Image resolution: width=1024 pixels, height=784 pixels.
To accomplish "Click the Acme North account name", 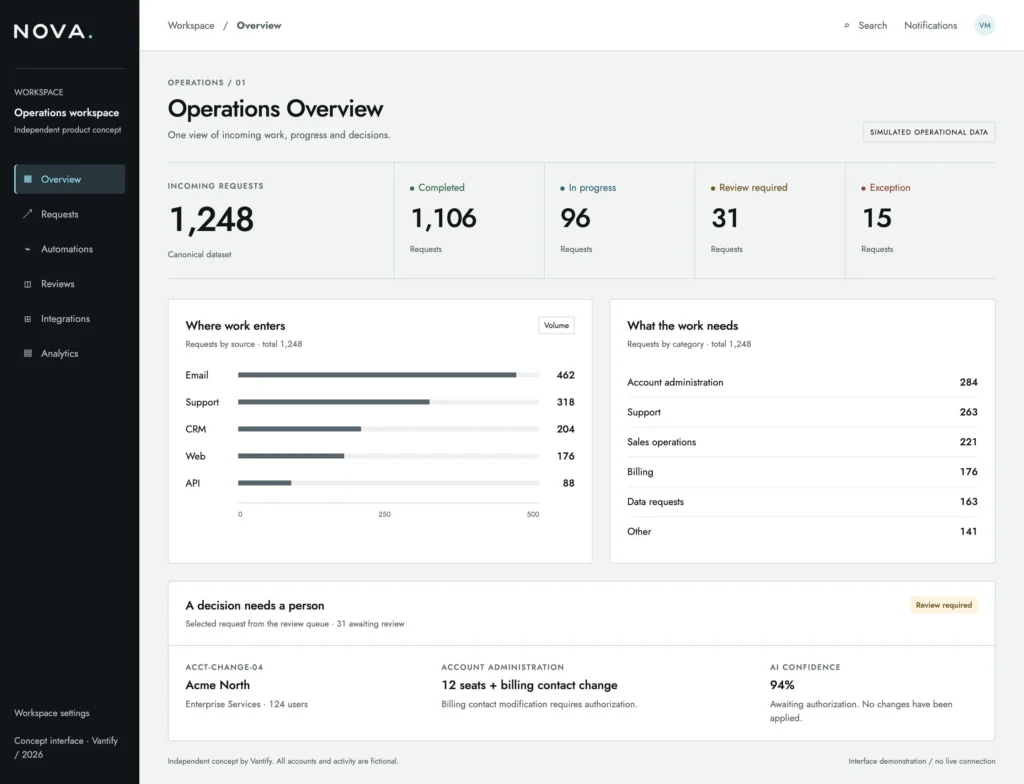I will click(217, 685).
